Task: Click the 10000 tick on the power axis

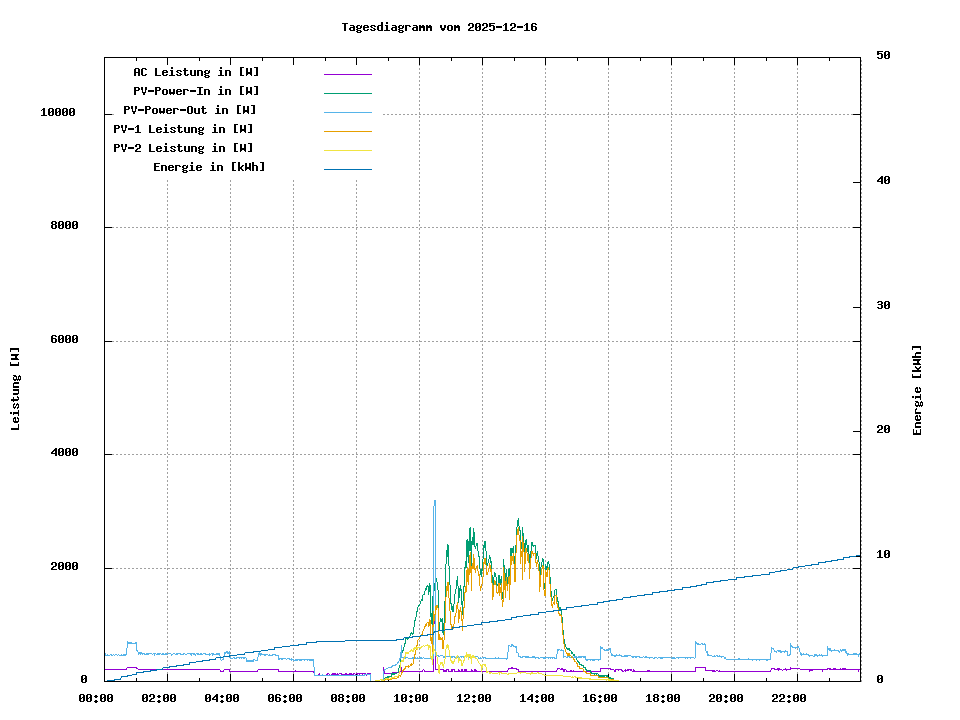Action: (58, 113)
